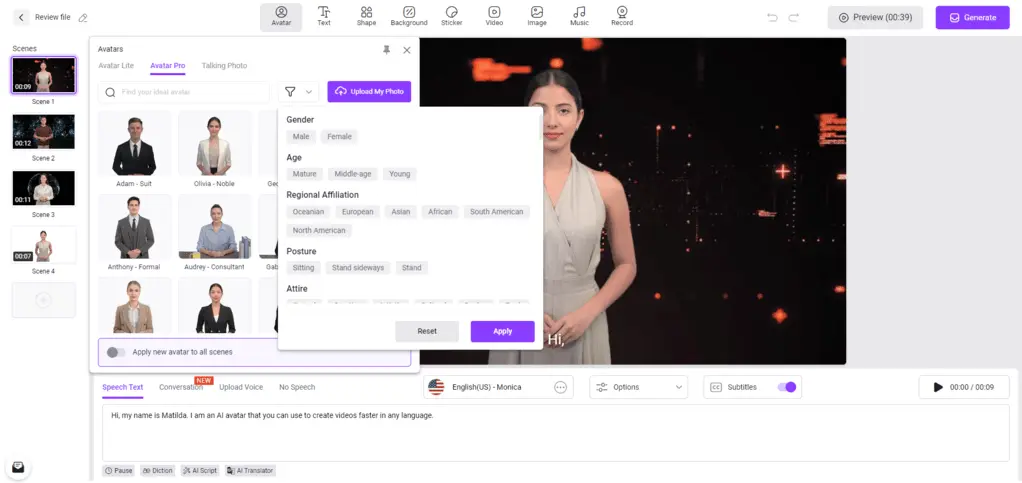1022x483 pixels.
Task: Insert a Pause in speech text
Action: (x=119, y=471)
